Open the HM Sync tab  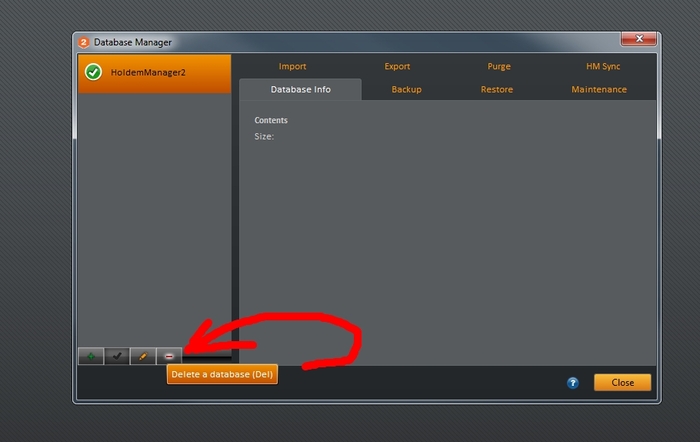click(x=603, y=67)
